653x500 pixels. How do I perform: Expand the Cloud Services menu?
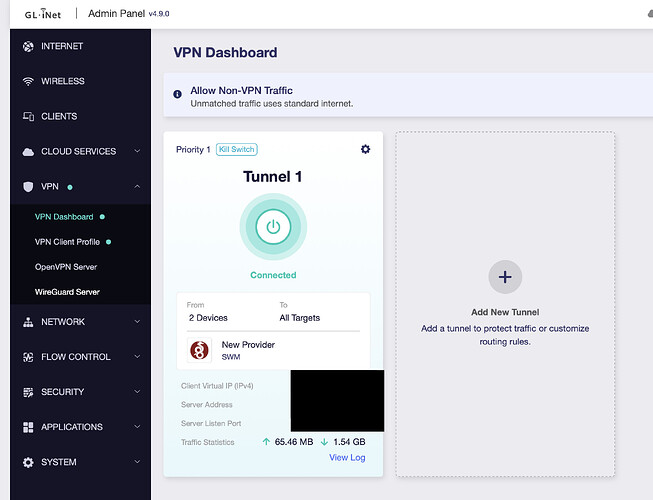[81, 151]
